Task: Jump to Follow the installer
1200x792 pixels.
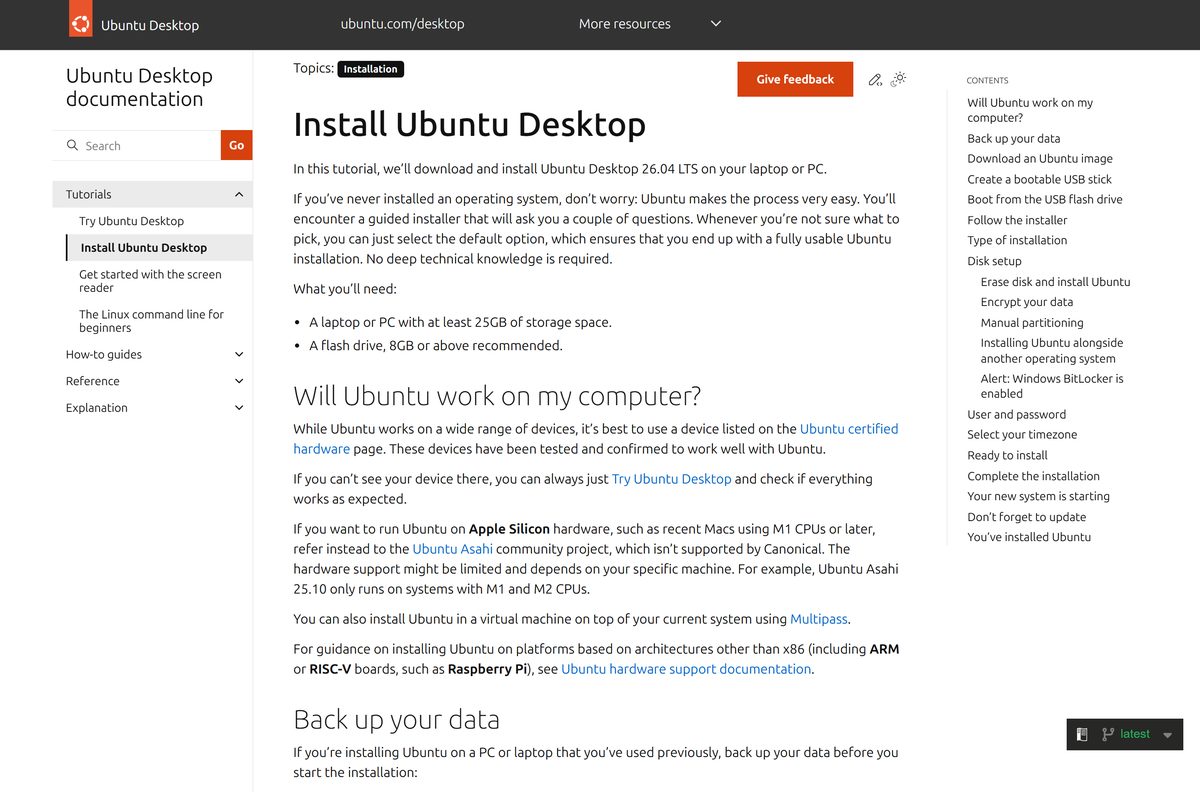Action: click(x=1017, y=220)
